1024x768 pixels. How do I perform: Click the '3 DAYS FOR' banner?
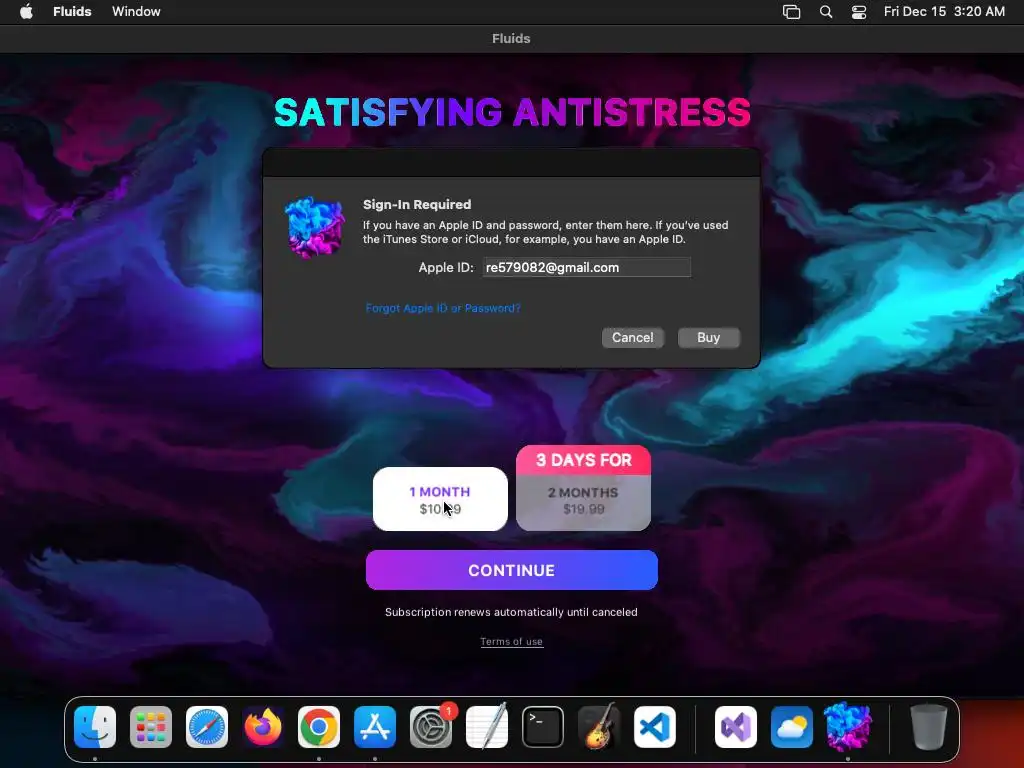point(583,460)
